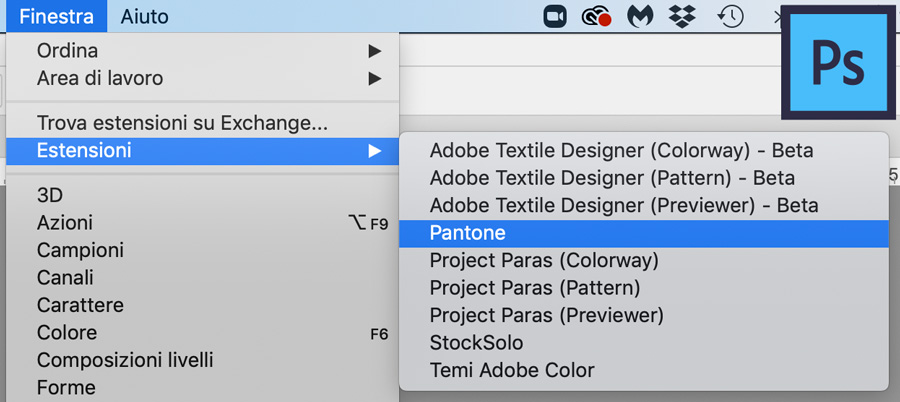Click the Zoom camera menu bar icon
This screenshot has height=402, width=900.
[555, 17]
